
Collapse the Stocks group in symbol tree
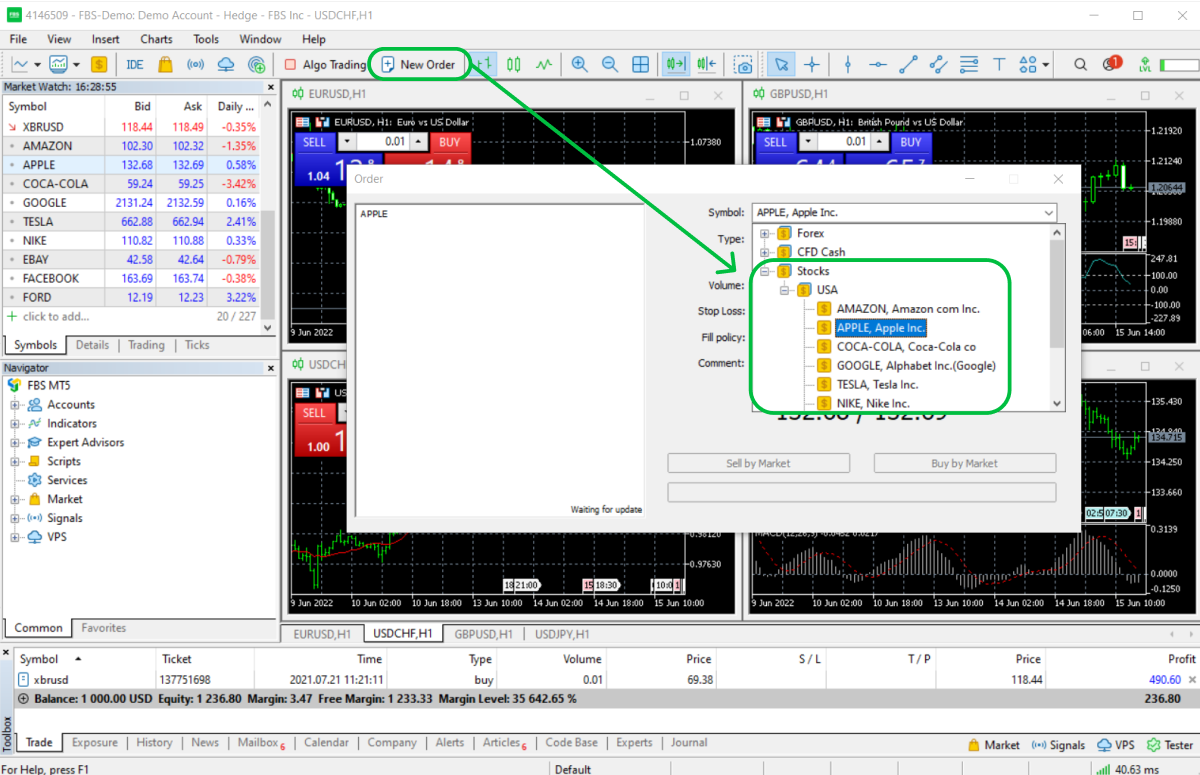click(765, 271)
